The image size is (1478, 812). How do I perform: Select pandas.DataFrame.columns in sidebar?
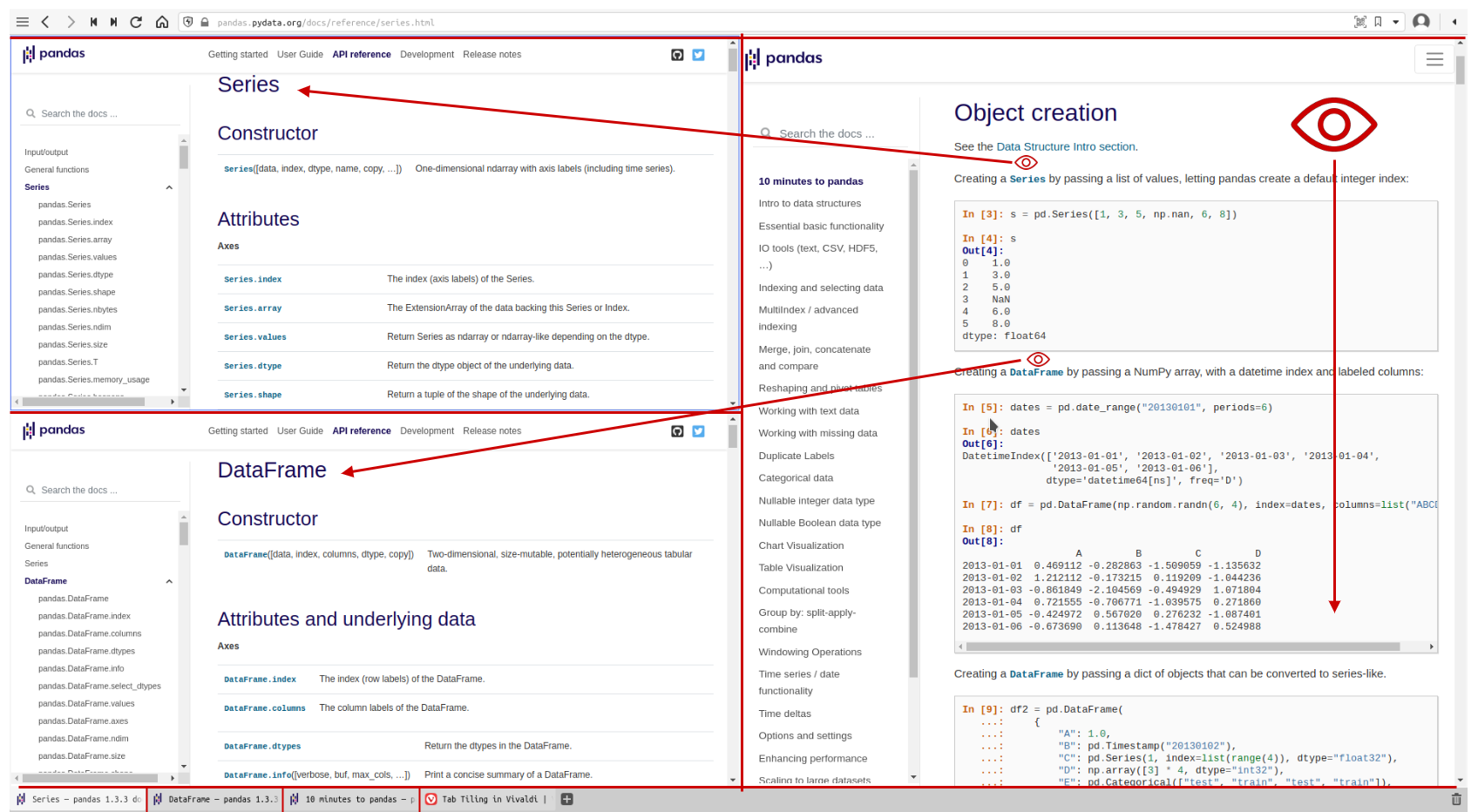pyautogui.click(x=90, y=633)
